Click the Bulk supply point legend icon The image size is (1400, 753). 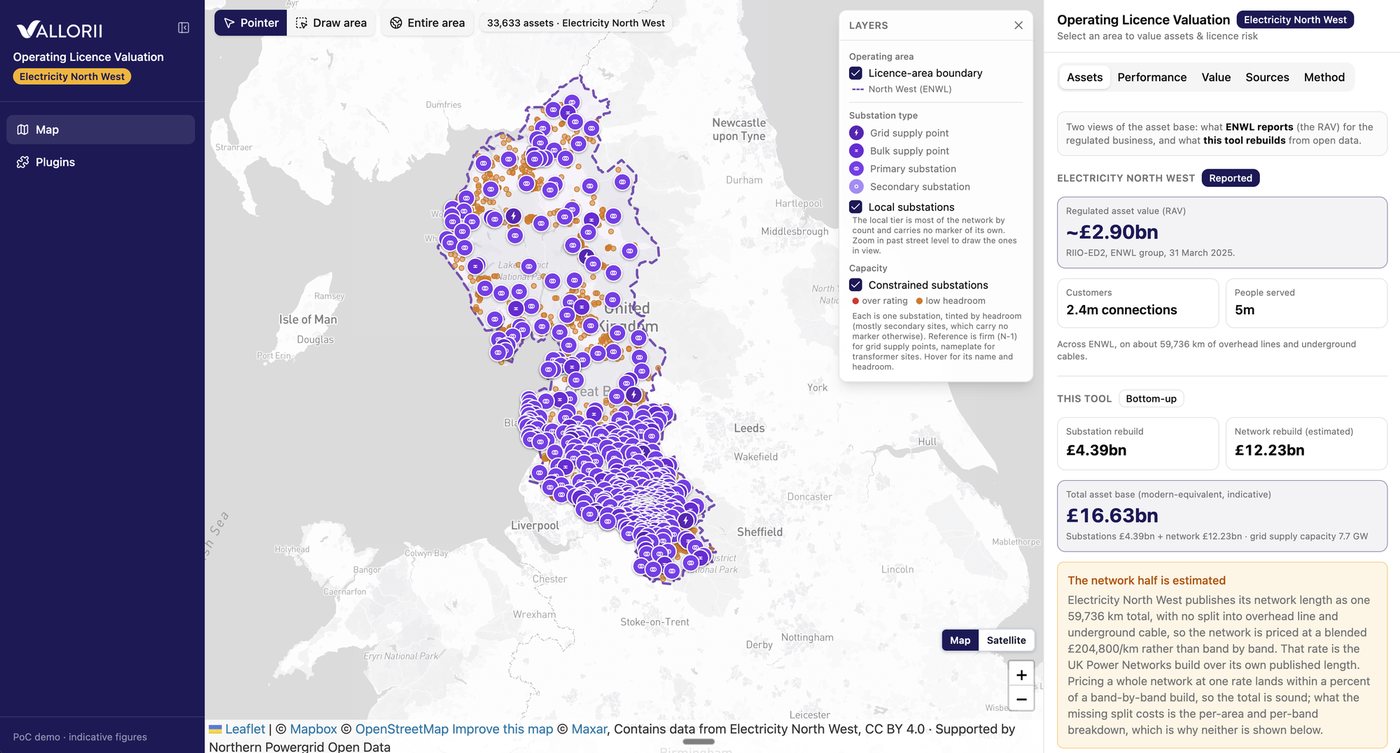(856, 151)
